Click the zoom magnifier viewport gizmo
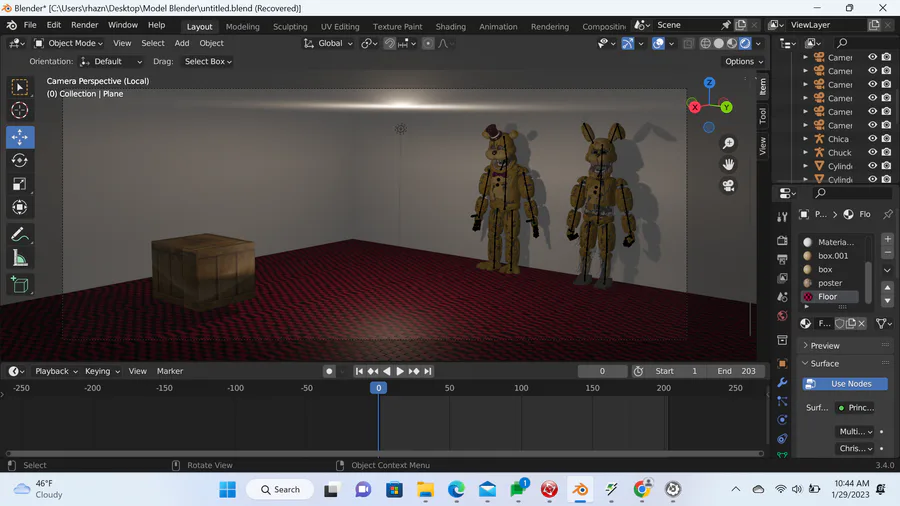 728,144
